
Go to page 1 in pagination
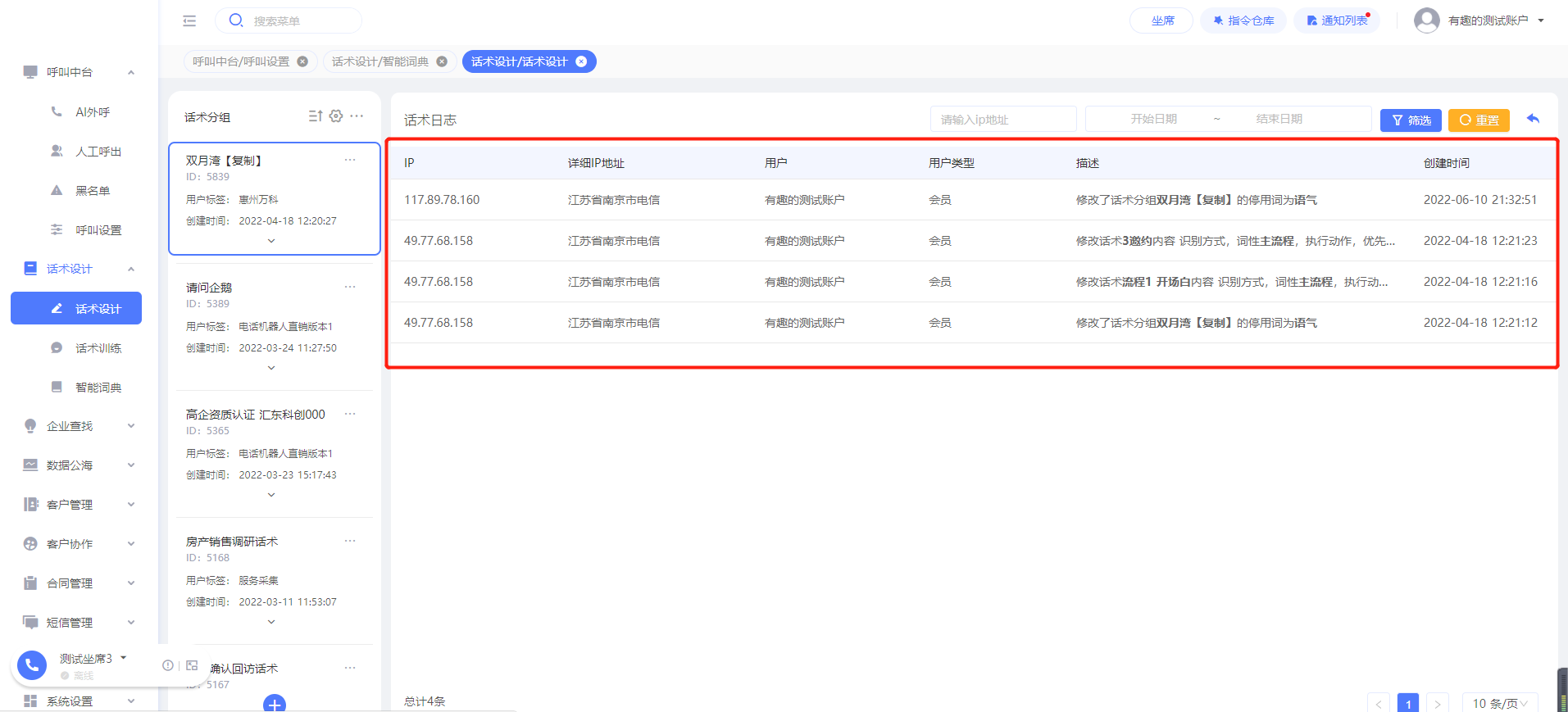click(x=1408, y=703)
